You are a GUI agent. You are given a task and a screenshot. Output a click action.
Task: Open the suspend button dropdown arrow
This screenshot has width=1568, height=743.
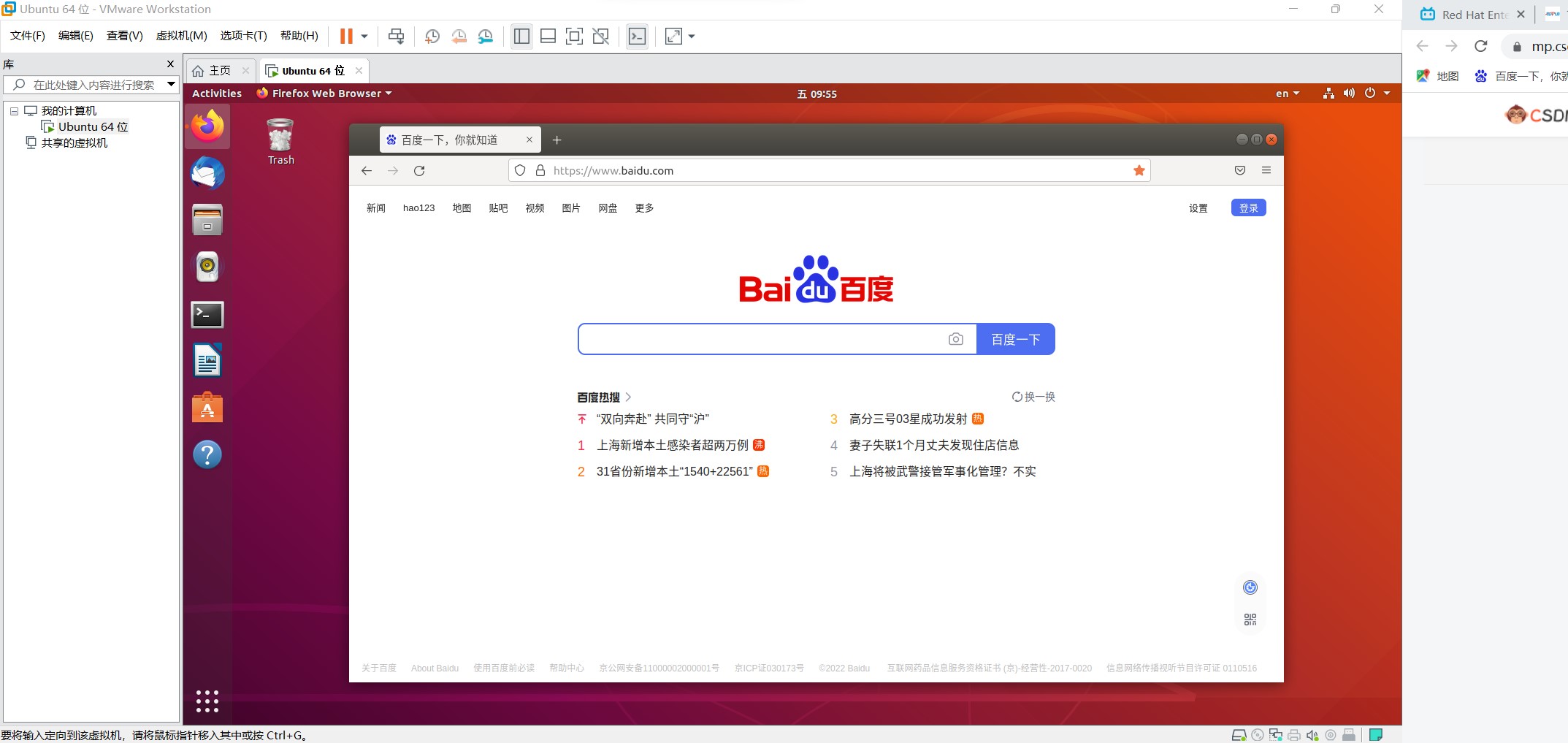click(x=364, y=36)
